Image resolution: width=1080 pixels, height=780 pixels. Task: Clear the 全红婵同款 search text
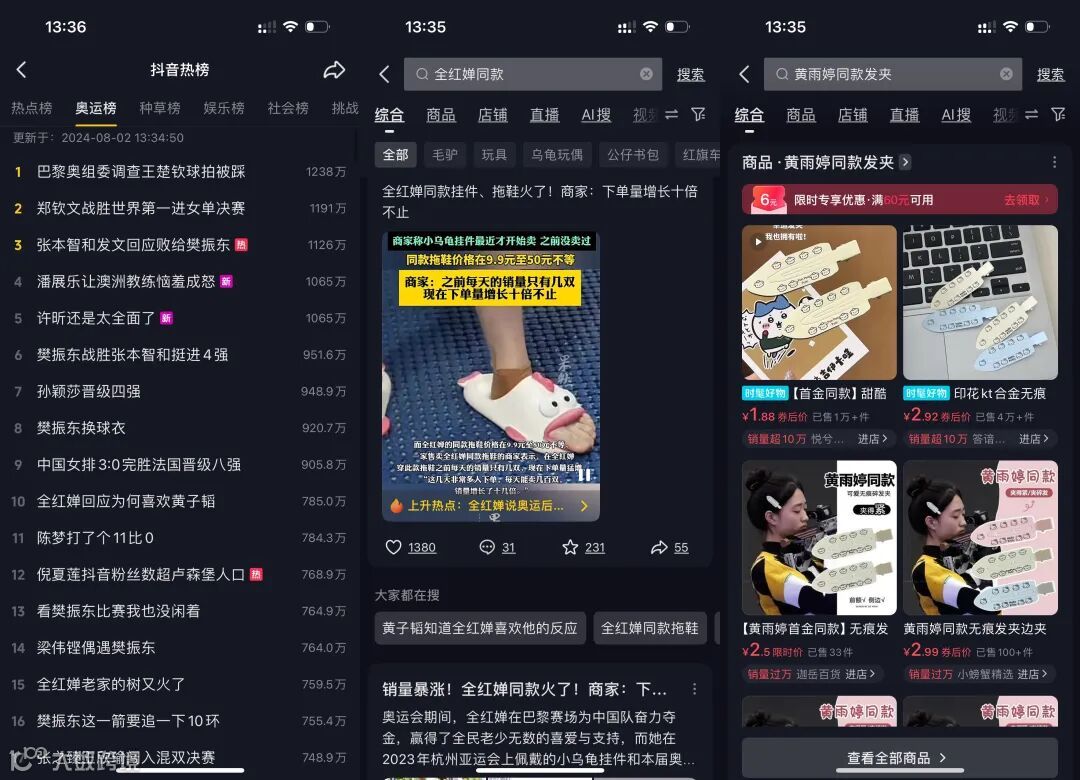[x=646, y=74]
